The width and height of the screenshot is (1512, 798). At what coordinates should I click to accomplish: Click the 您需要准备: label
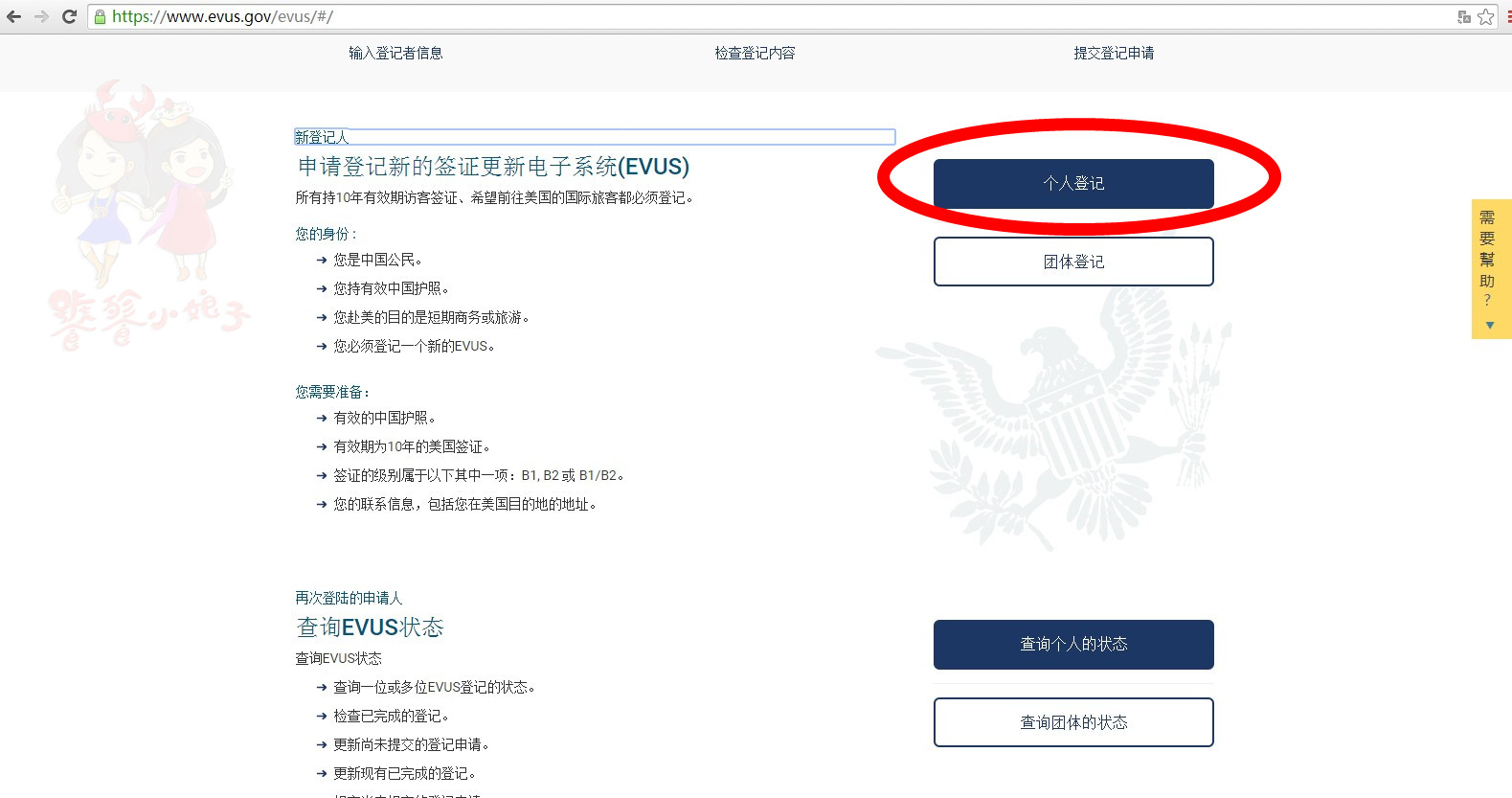[332, 392]
